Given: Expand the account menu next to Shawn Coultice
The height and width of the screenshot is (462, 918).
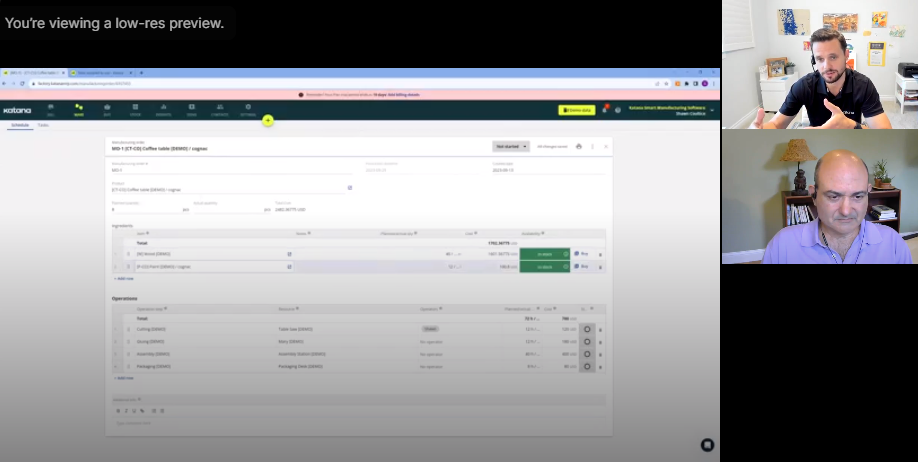Looking at the screenshot, I should tap(712, 110).
